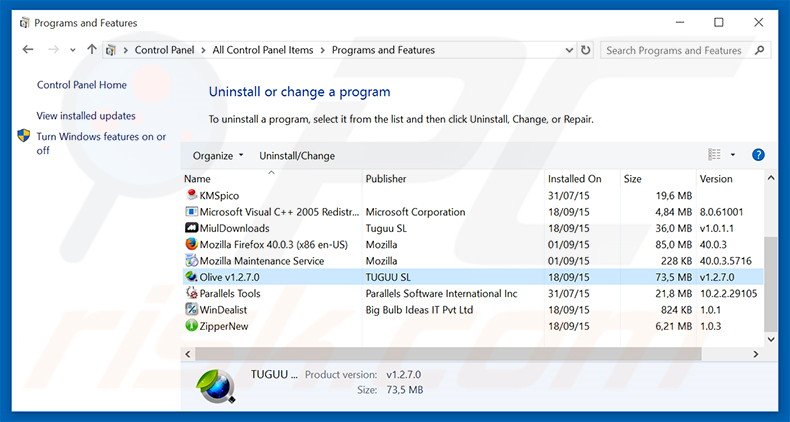This screenshot has height=422, width=790.
Task: Click the Parallels Tools icon
Action: pos(191,293)
